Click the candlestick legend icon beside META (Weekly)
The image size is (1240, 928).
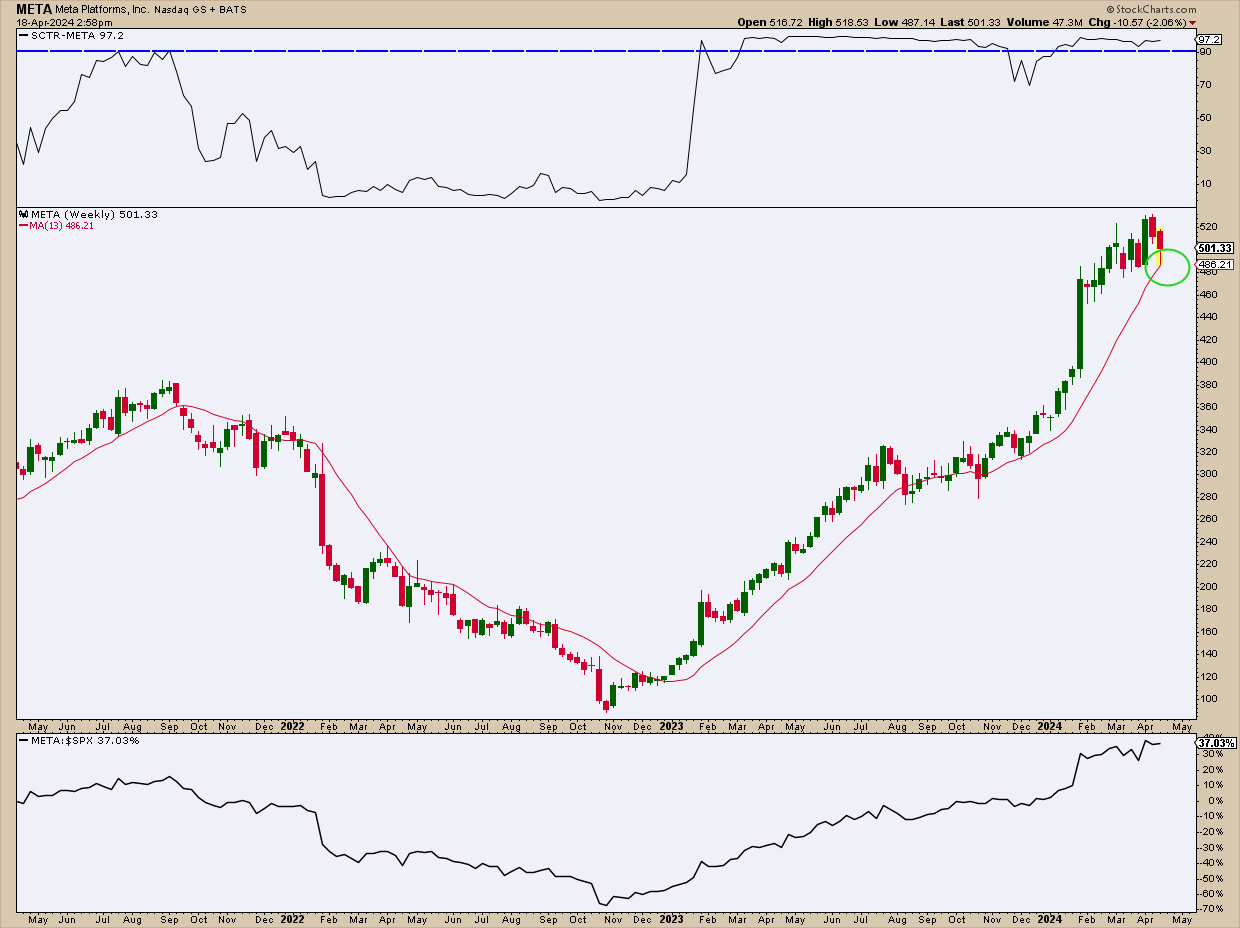click(x=23, y=214)
